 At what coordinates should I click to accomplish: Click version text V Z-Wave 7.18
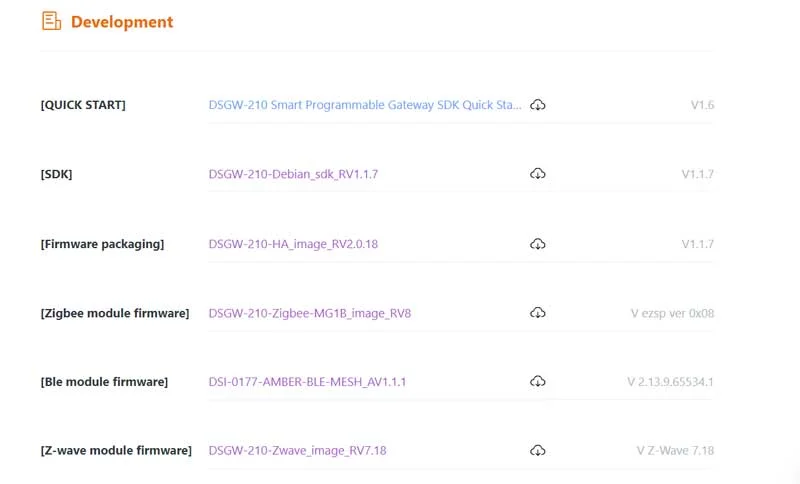(x=675, y=451)
